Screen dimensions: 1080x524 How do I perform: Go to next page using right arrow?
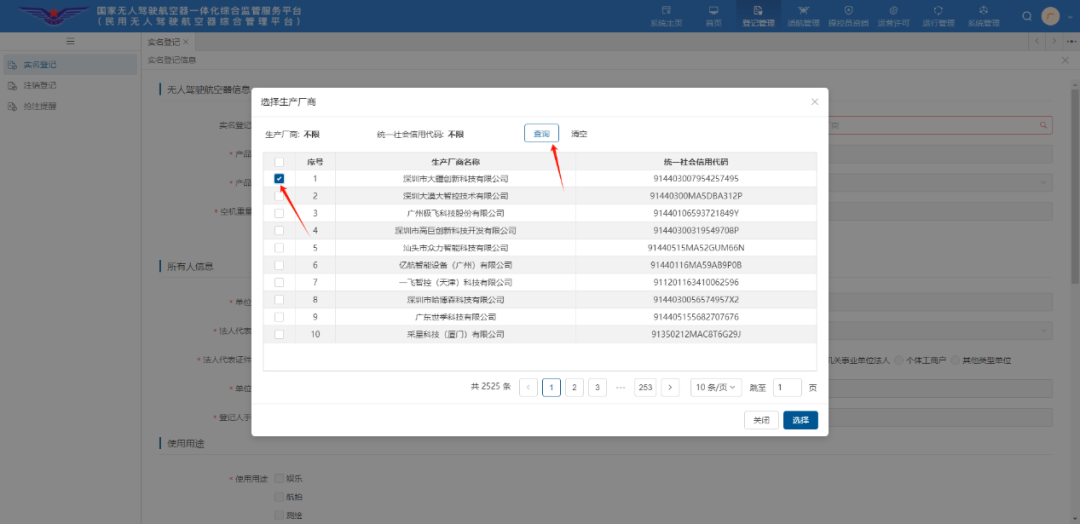(x=670, y=387)
